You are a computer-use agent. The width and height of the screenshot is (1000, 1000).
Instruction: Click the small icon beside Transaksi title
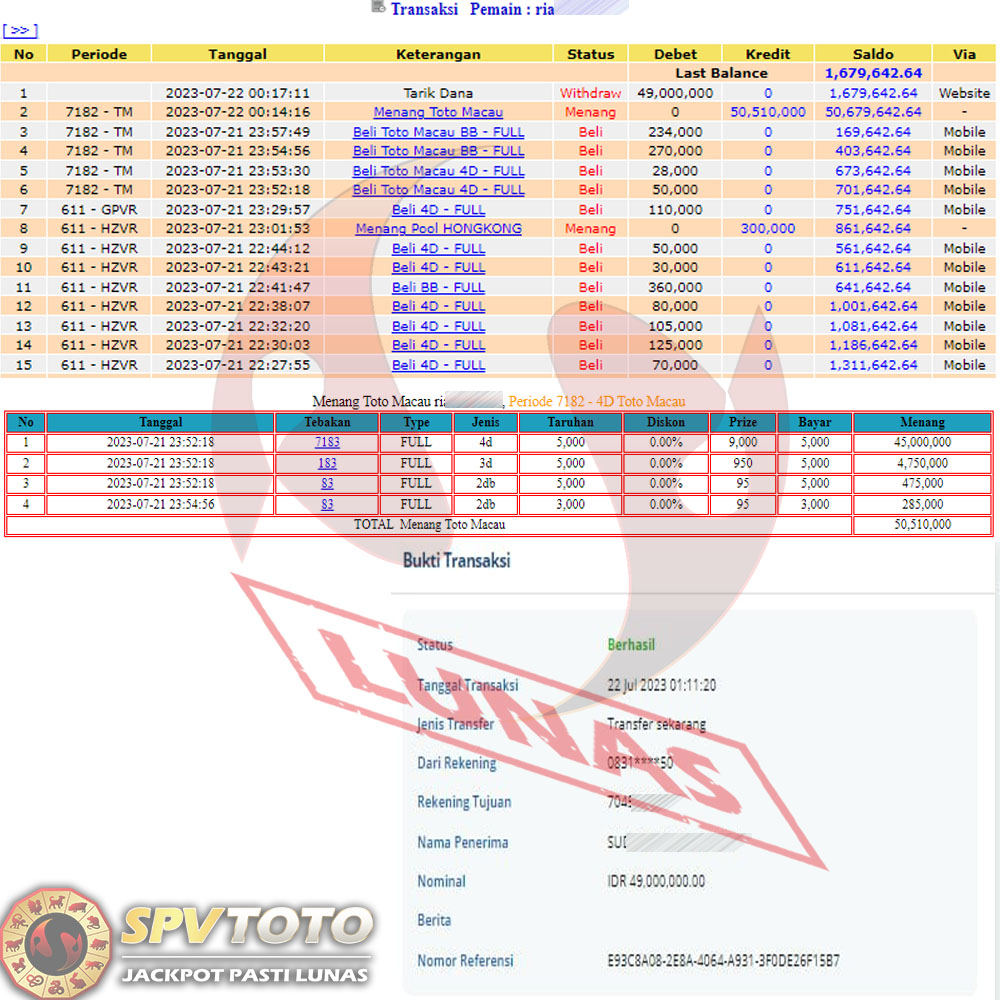point(378,8)
